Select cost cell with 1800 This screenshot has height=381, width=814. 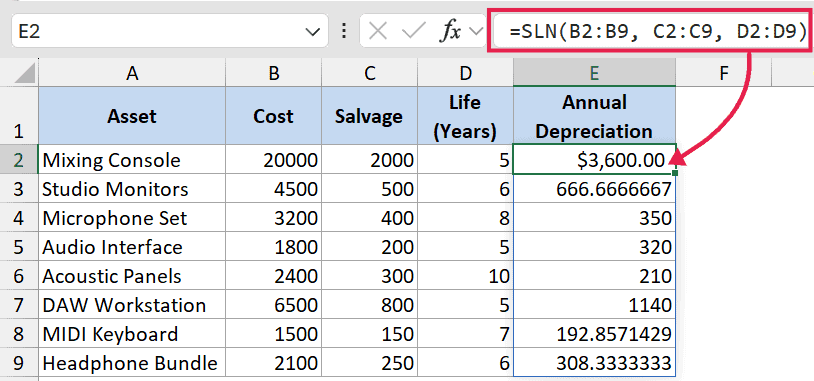[274, 246]
